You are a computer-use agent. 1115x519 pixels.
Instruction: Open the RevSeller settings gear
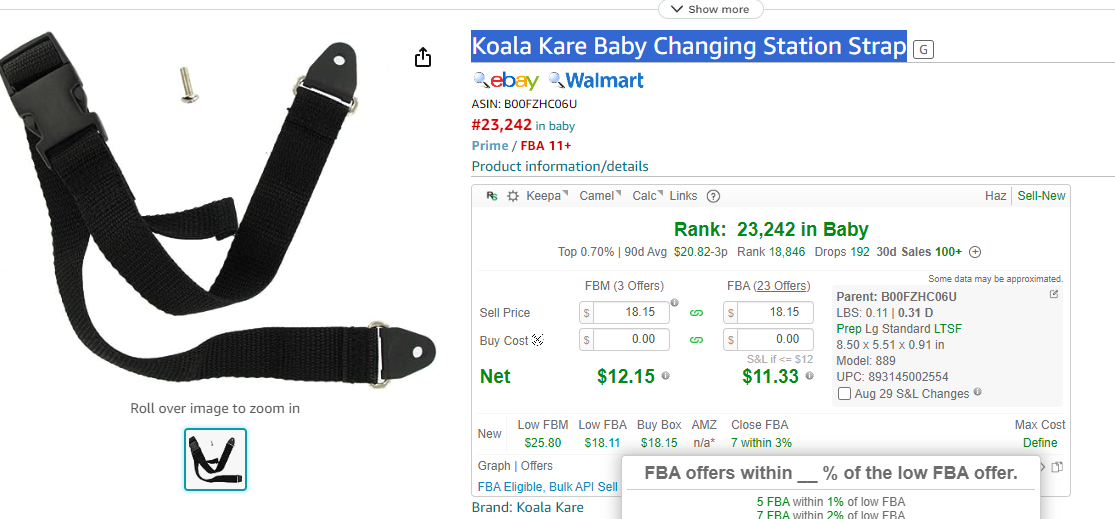(x=513, y=196)
